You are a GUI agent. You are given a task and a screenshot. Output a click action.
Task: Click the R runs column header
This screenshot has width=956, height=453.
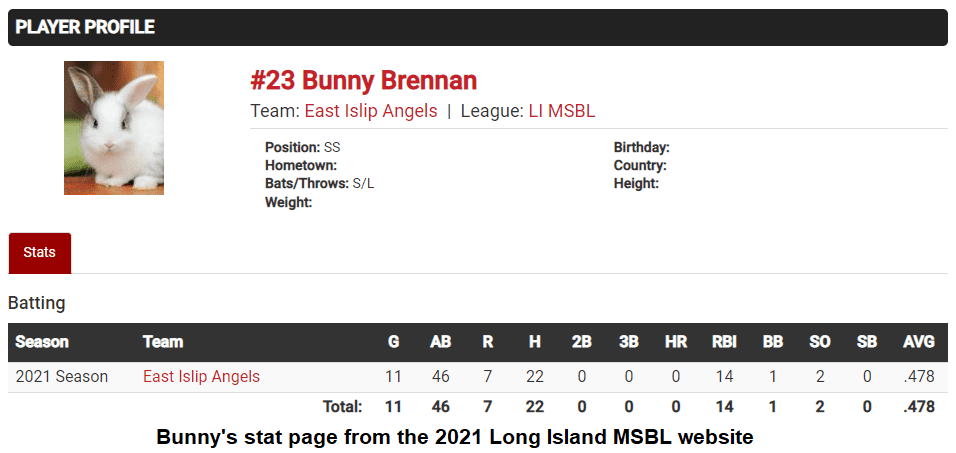click(487, 342)
